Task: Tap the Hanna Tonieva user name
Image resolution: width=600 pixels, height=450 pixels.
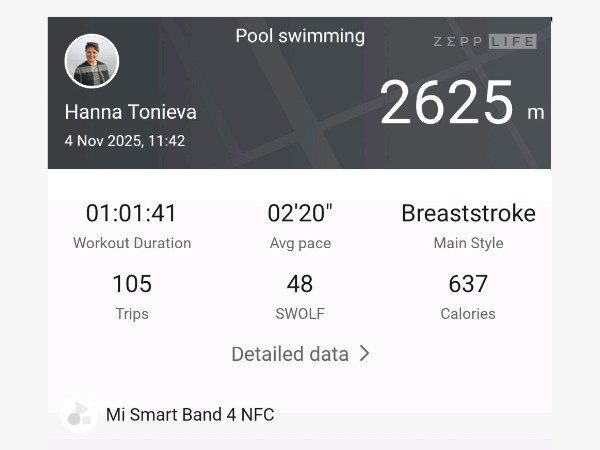Action: (x=130, y=111)
